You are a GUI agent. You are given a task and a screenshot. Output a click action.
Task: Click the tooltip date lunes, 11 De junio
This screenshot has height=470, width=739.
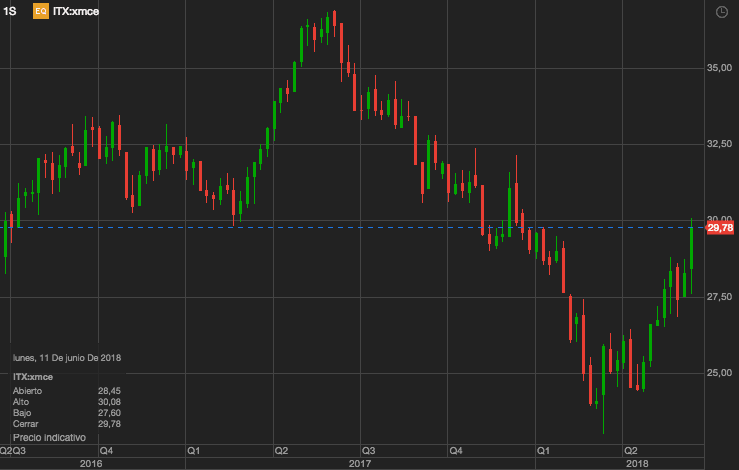(x=64, y=356)
